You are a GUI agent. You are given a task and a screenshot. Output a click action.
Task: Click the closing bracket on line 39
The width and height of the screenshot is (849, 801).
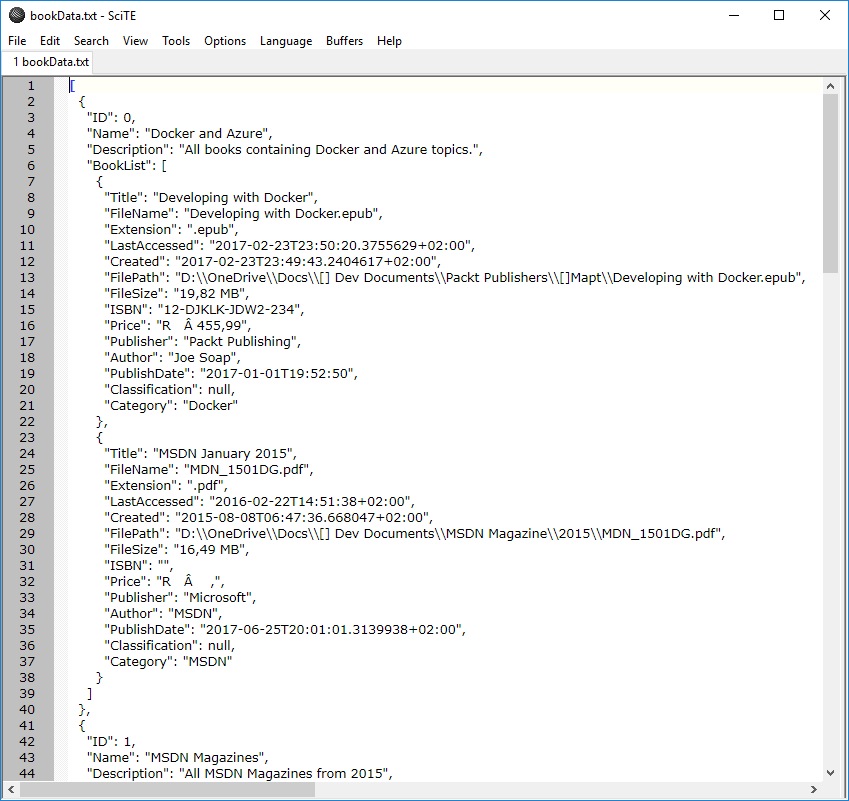click(x=89, y=693)
